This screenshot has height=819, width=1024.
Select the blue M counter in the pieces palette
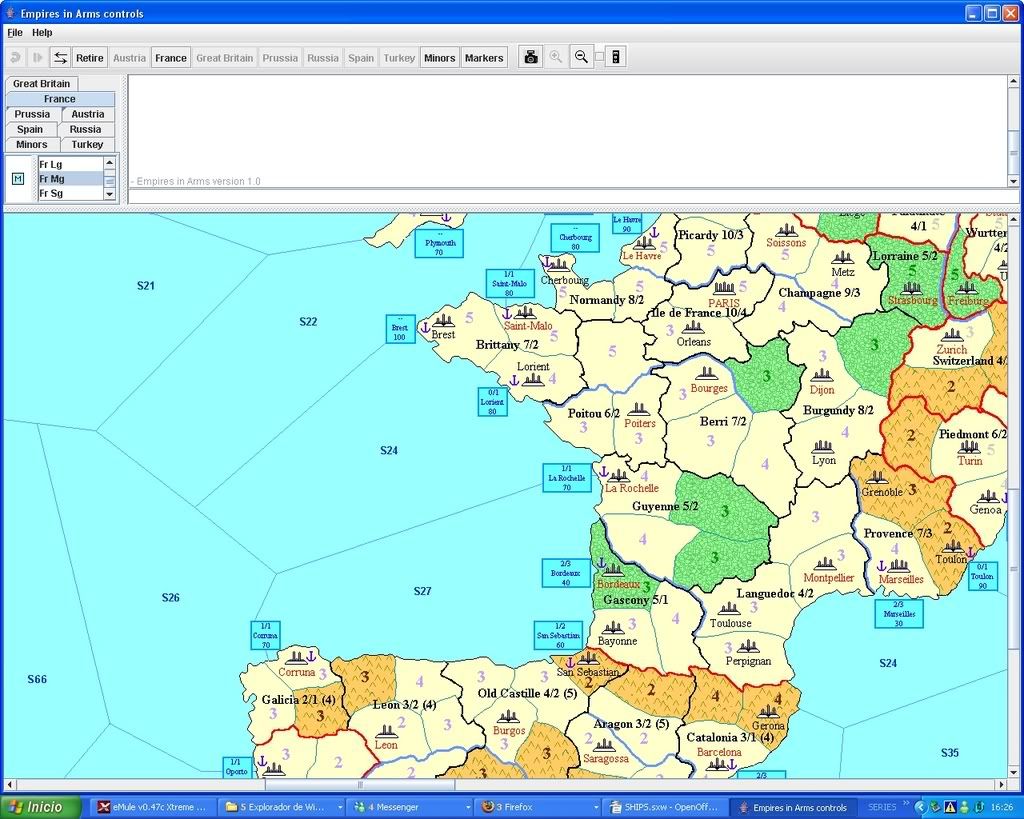point(18,178)
